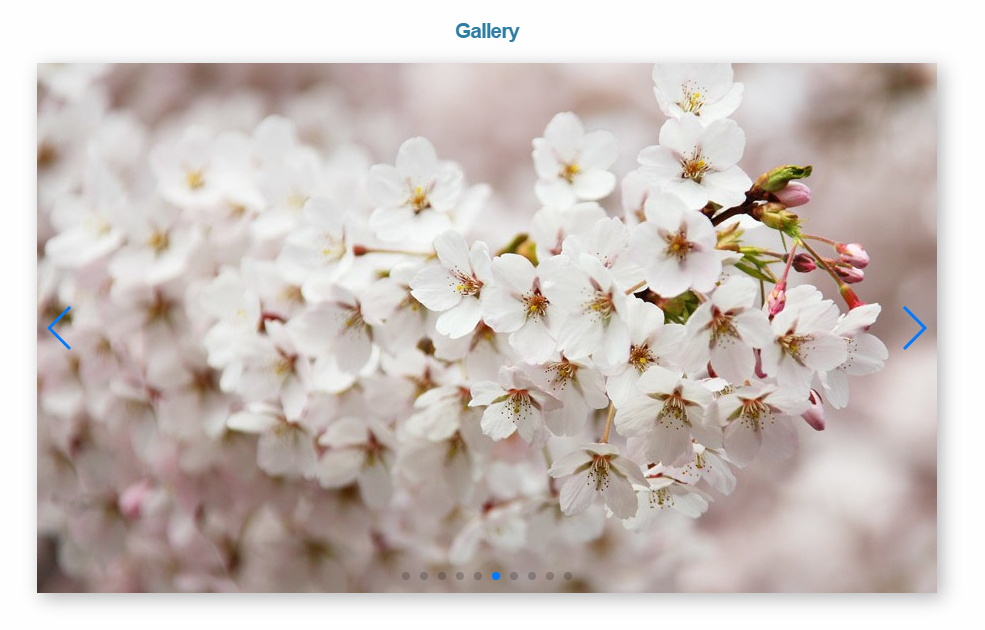Go back to the previous gallery slide
Viewport: 985px width, 630px height.
point(59,328)
